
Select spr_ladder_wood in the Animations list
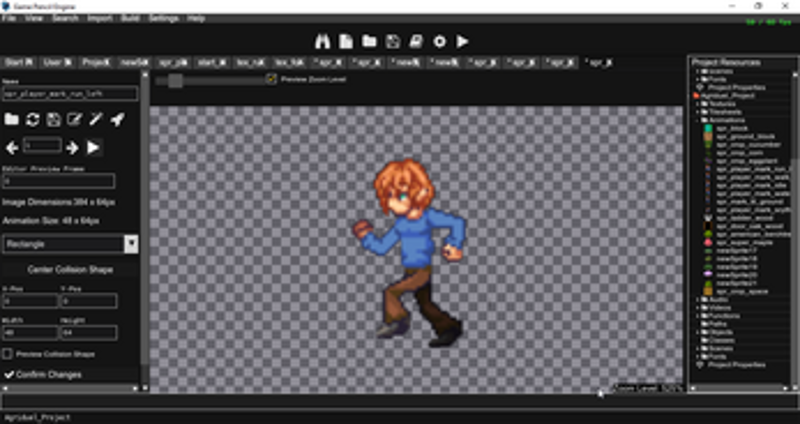(x=744, y=218)
